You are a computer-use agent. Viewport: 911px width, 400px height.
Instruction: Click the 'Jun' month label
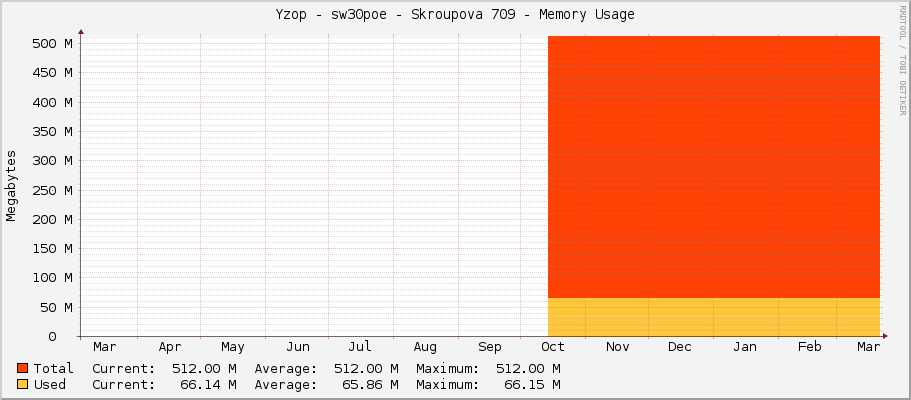pyautogui.click(x=297, y=347)
